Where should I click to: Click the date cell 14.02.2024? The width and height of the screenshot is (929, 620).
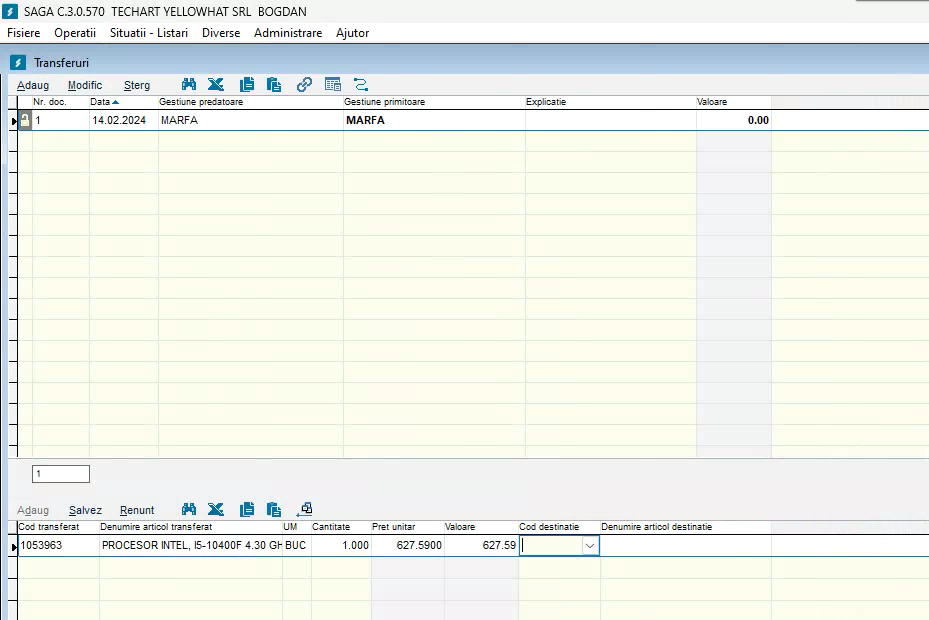tap(123, 120)
